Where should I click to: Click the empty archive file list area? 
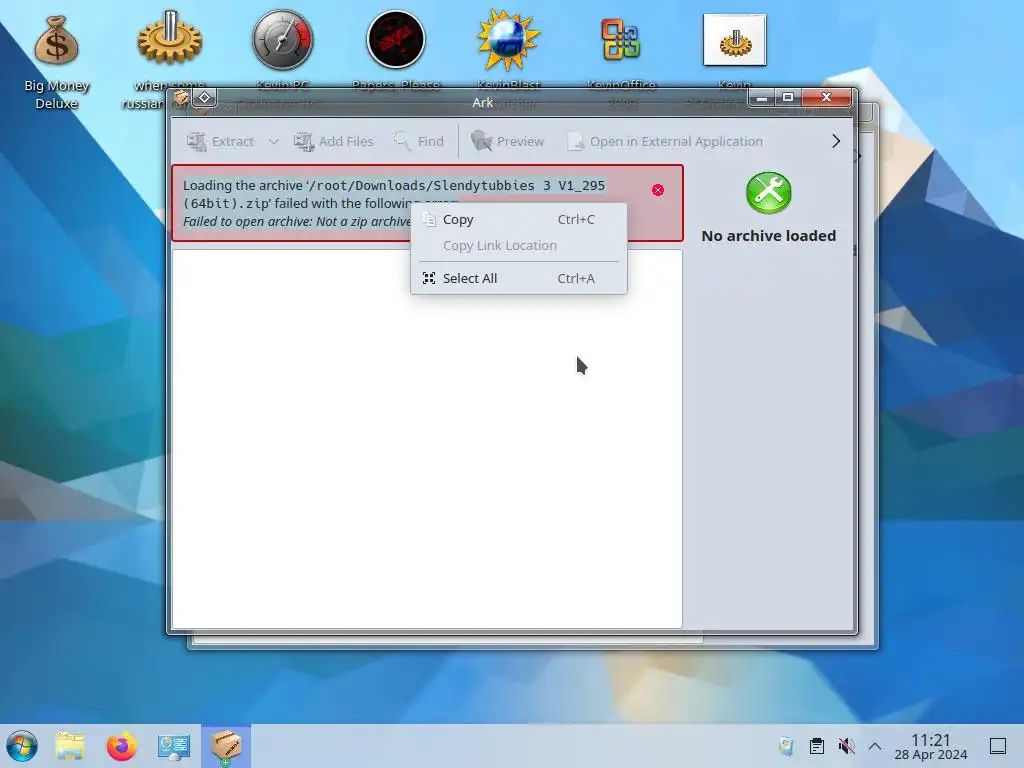click(427, 439)
